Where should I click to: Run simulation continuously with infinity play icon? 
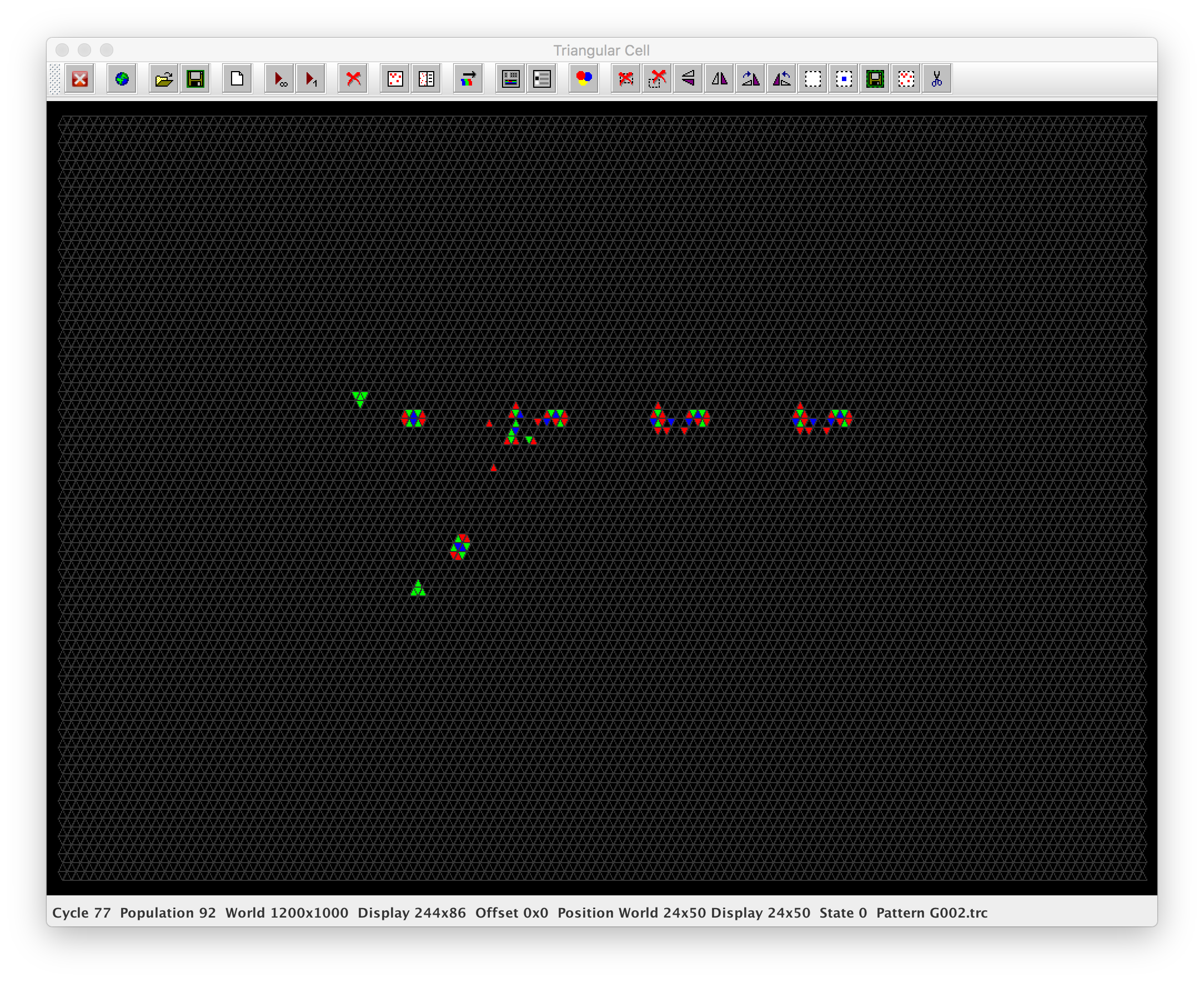(x=279, y=79)
